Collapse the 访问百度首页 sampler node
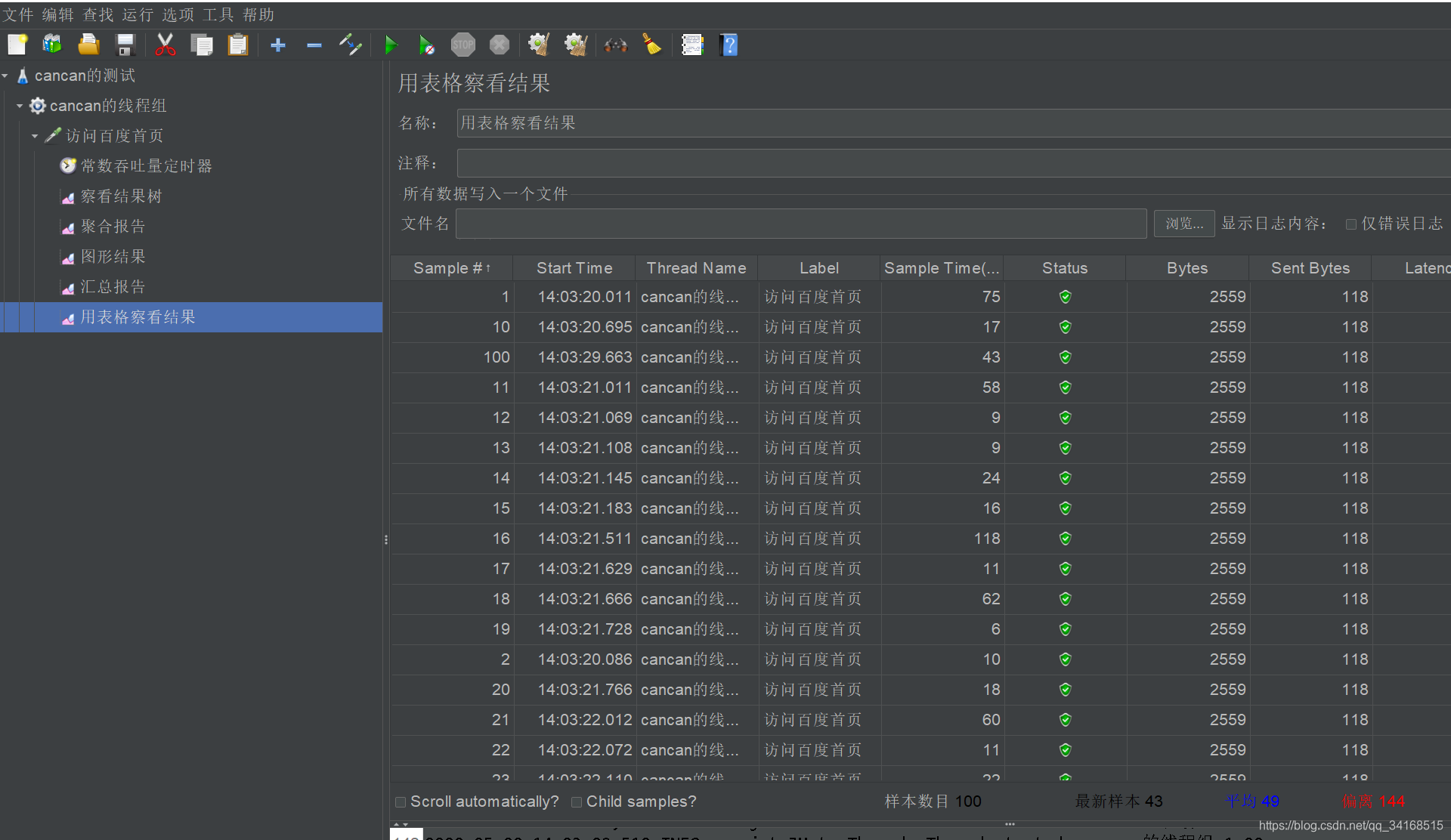Image resolution: width=1451 pixels, height=840 pixels. pos(35,136)
